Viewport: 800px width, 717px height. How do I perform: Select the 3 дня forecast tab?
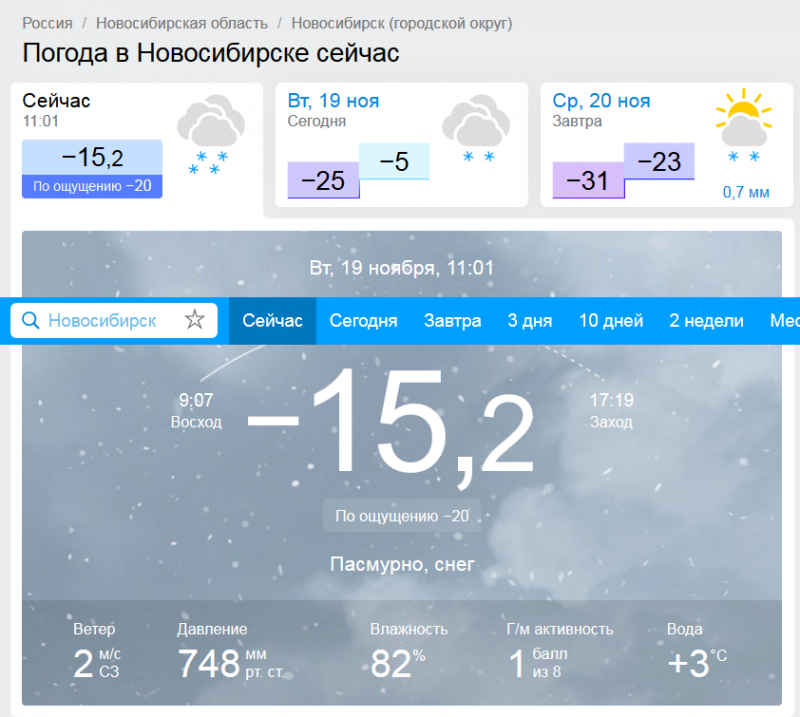pyautogui.click(x=529, y=321)
